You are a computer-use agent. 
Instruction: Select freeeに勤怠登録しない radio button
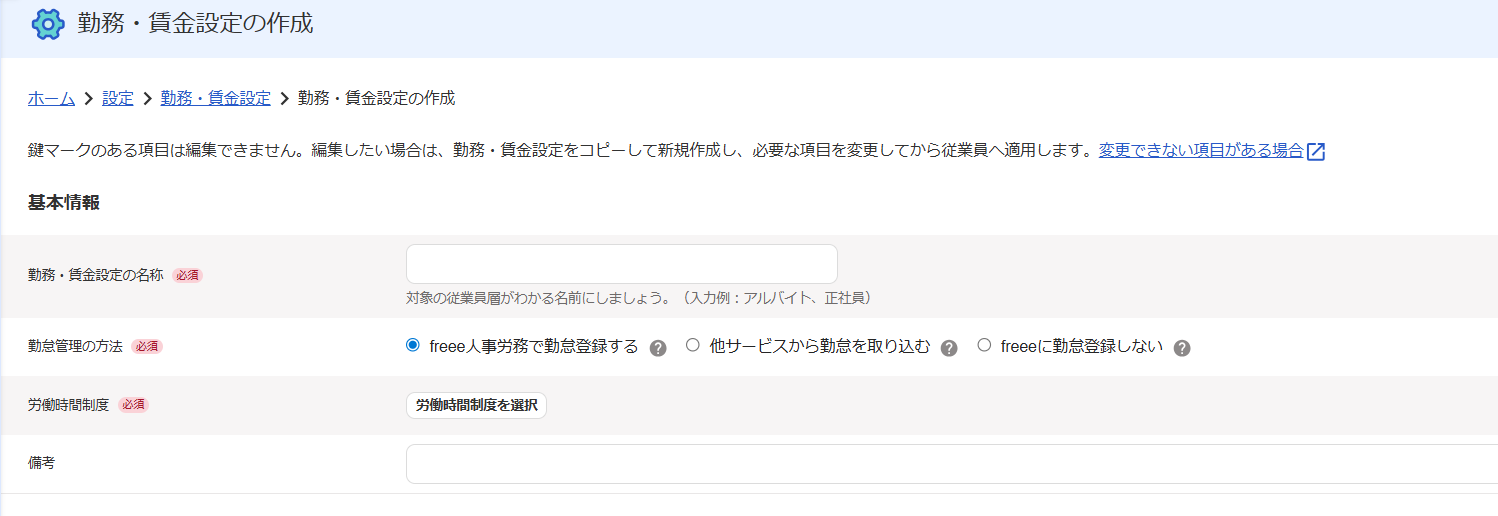click(x=984, y=346)
